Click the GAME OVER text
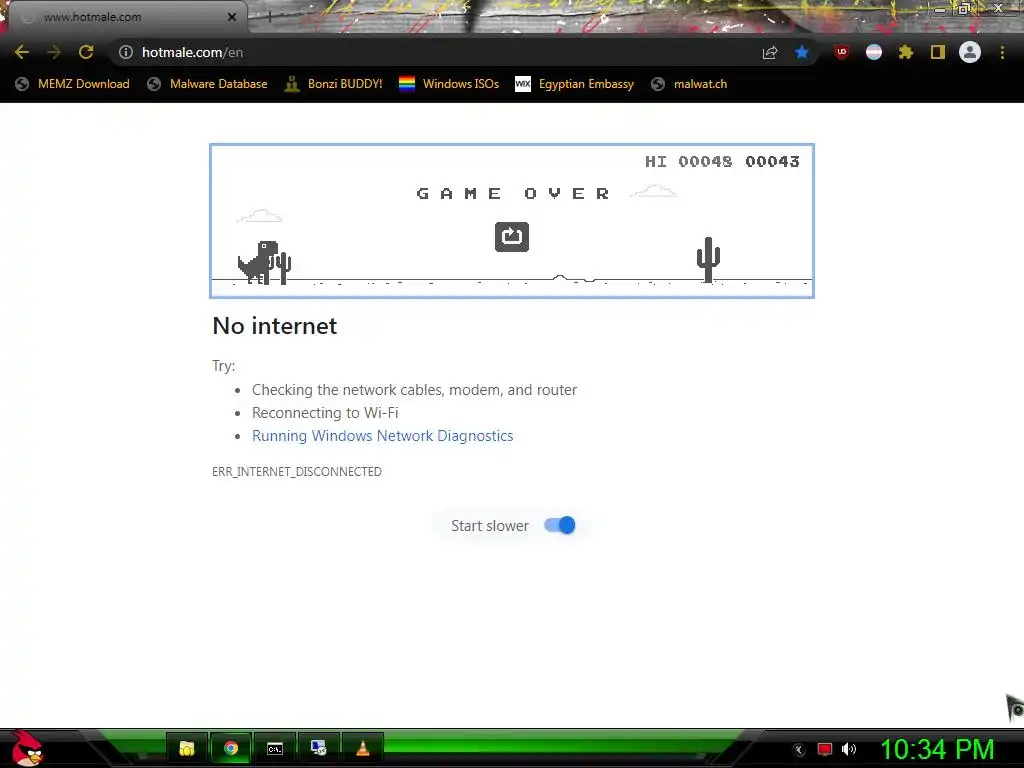Viewport: 1024px width, 768px height. point(513,193)
